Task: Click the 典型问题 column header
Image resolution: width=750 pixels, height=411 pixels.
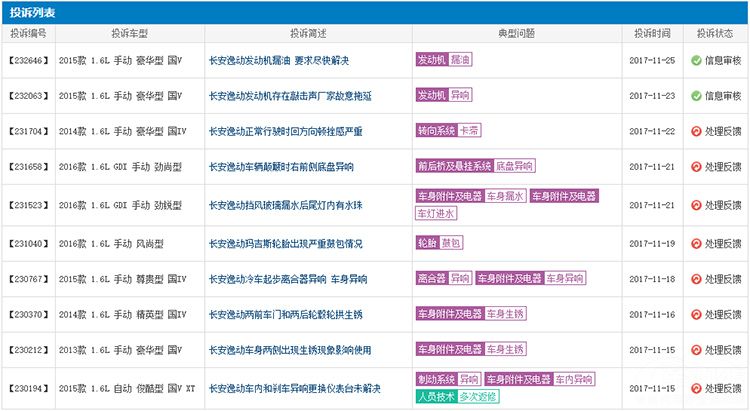Action: click(517, 33)
